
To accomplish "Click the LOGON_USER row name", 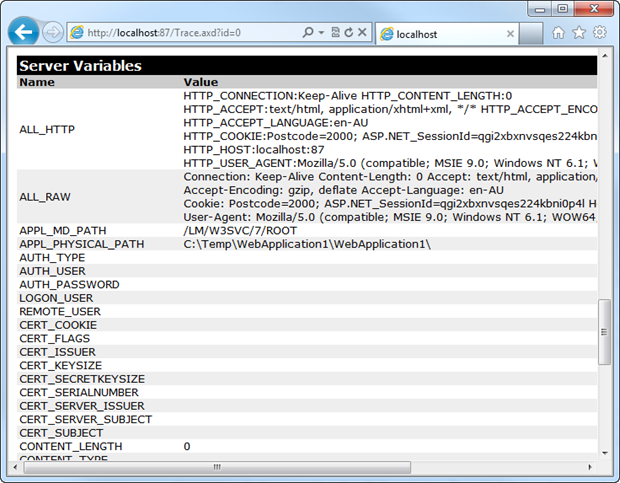I will [x=56, y=298].
